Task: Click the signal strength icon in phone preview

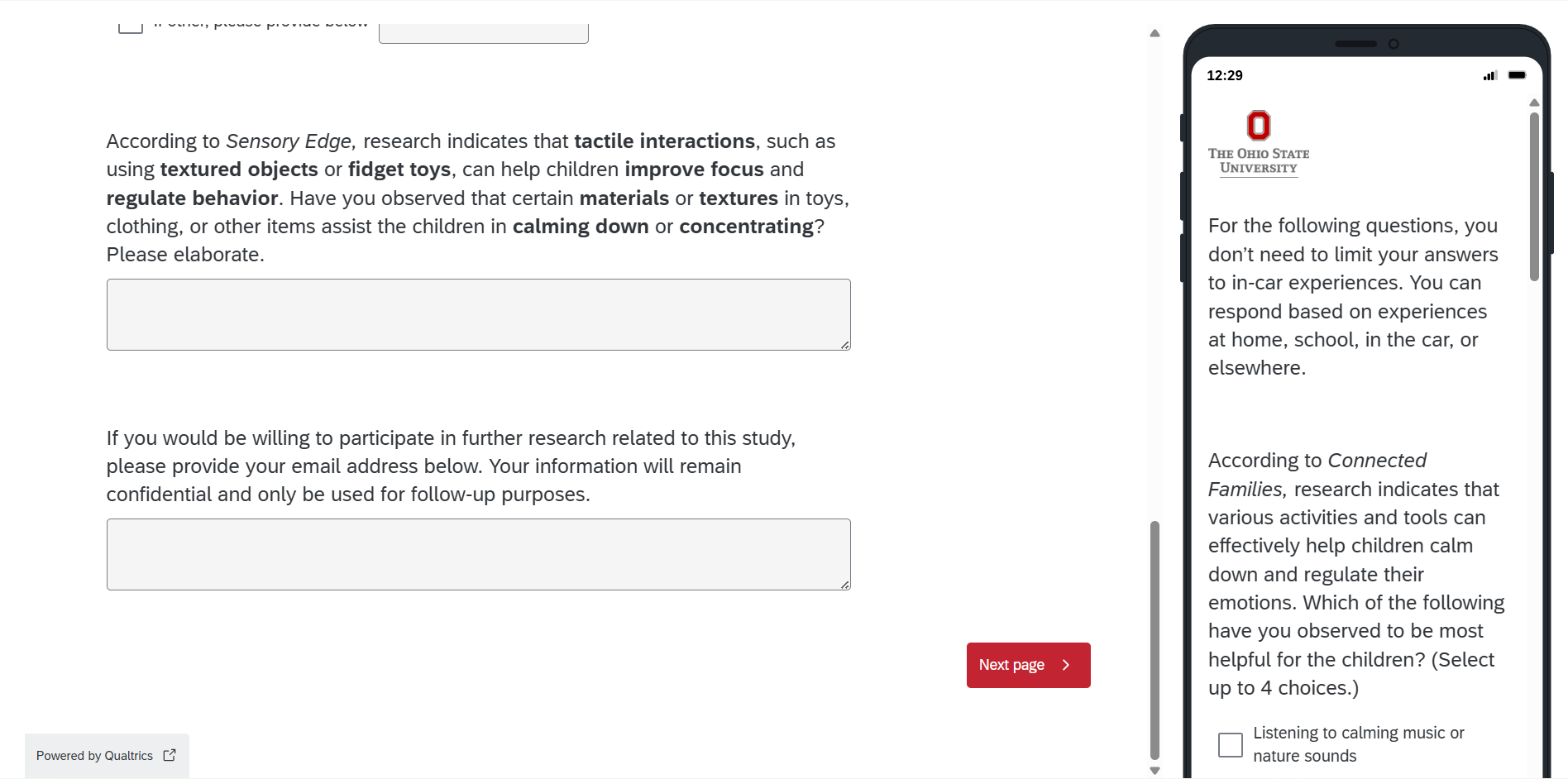Action: point(1490,75)
